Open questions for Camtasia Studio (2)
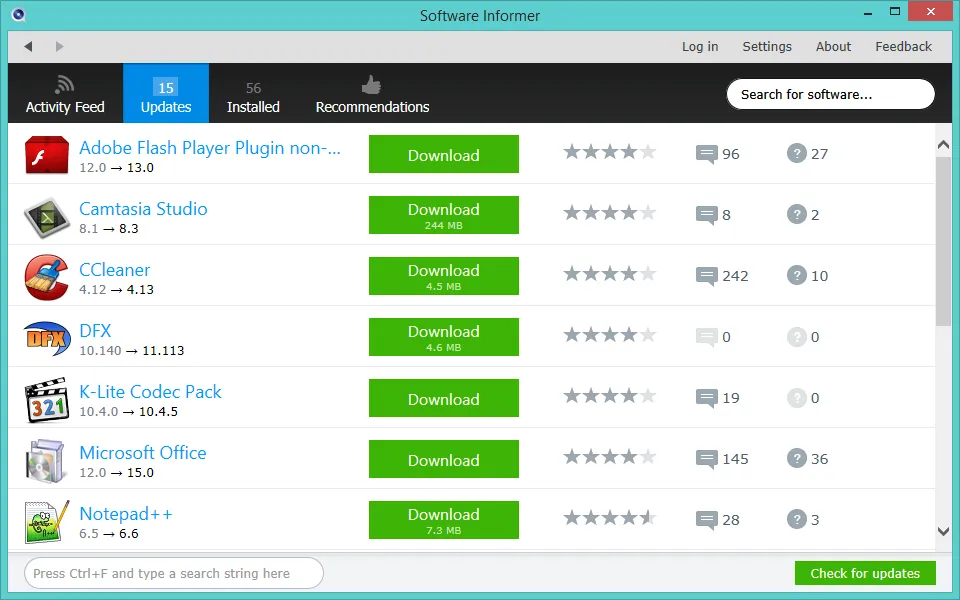960x600 pixels. 803,215
